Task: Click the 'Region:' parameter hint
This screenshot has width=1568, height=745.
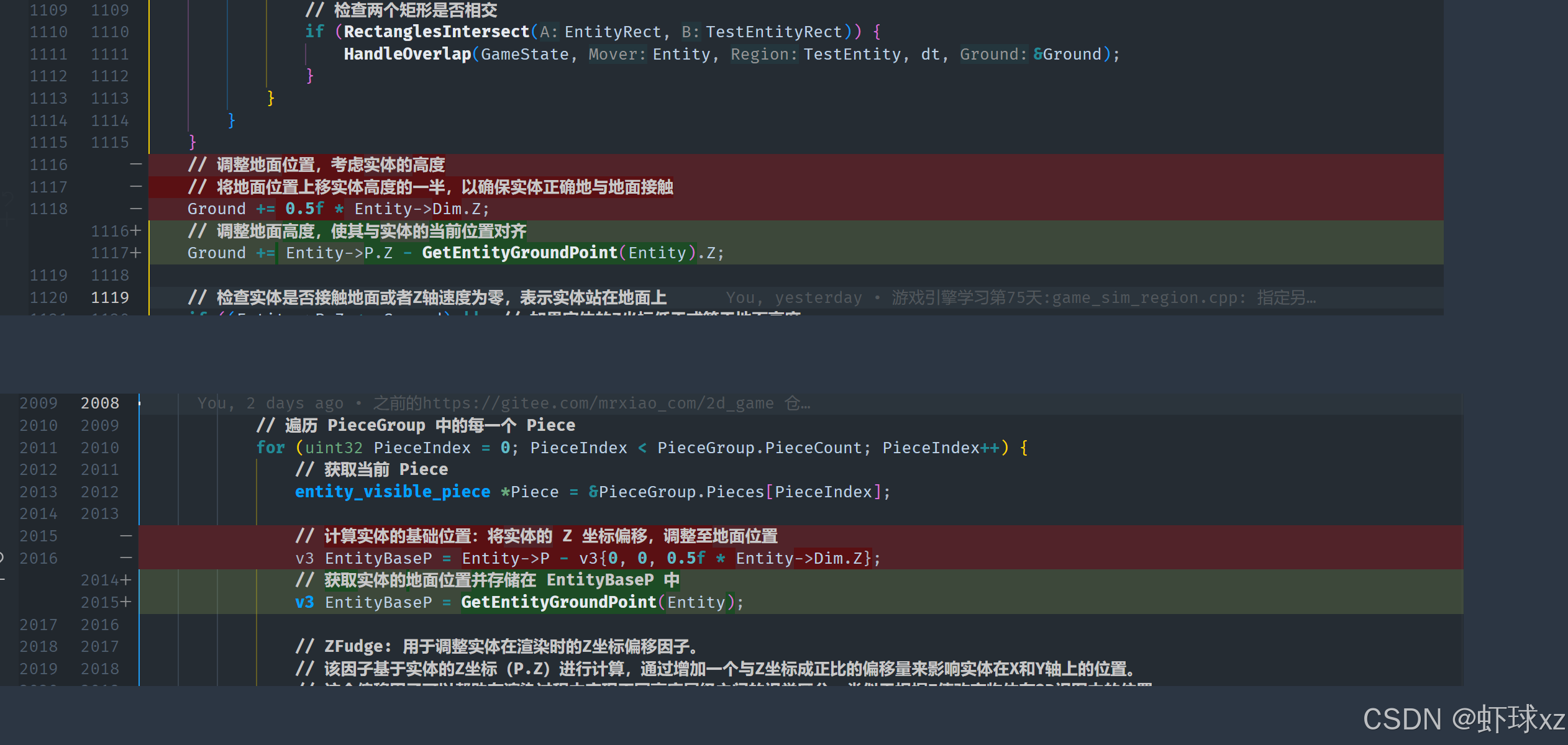Action: coord(763,54)
